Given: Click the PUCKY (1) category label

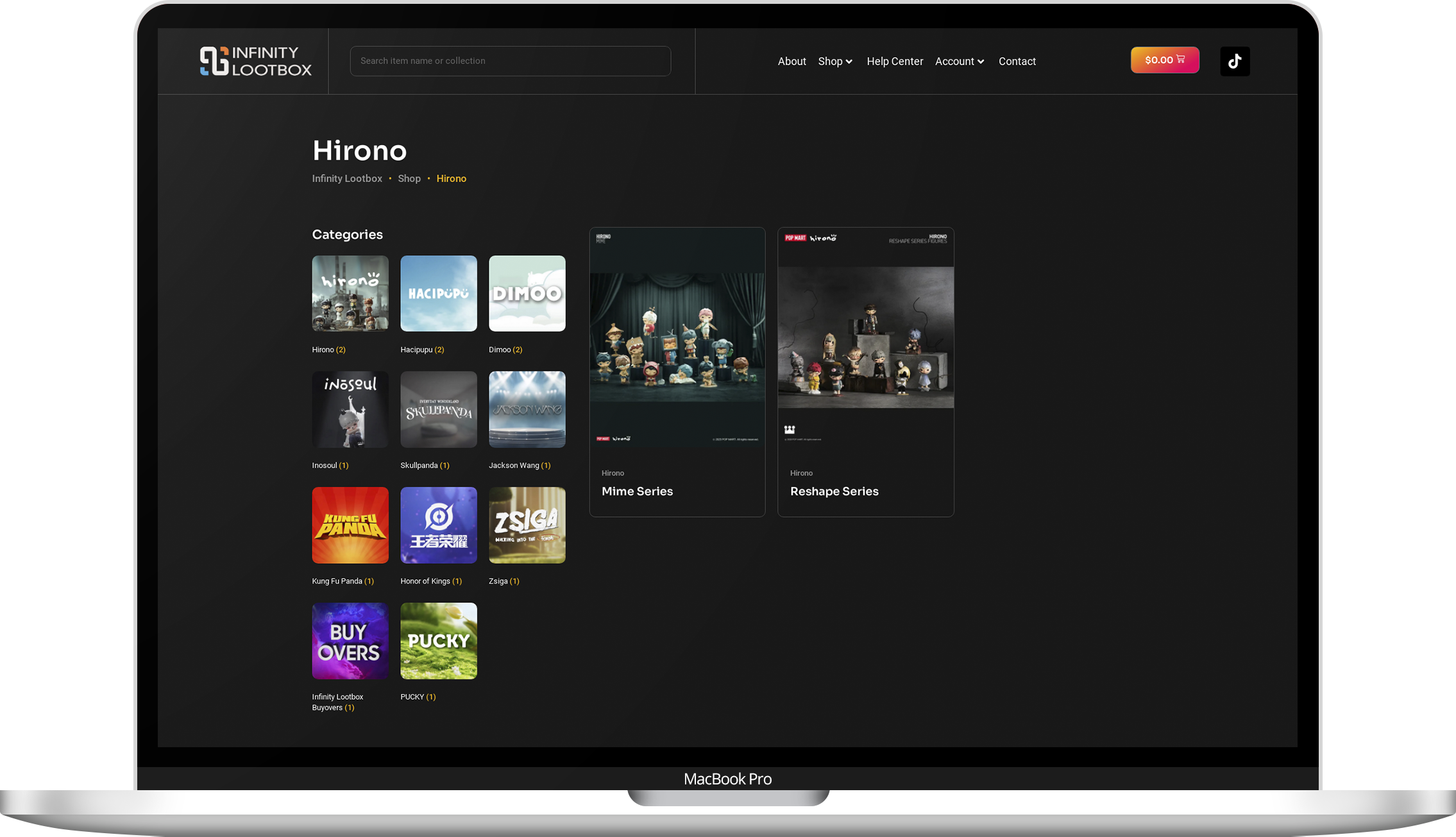Looking at the screenshot, I should (x=418, y=697).
